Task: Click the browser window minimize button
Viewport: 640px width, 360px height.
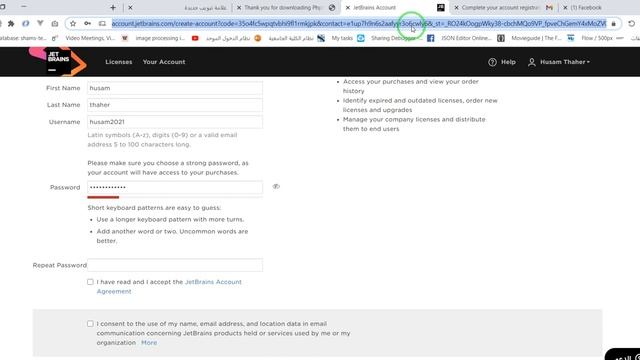Action: pos(24,7)
